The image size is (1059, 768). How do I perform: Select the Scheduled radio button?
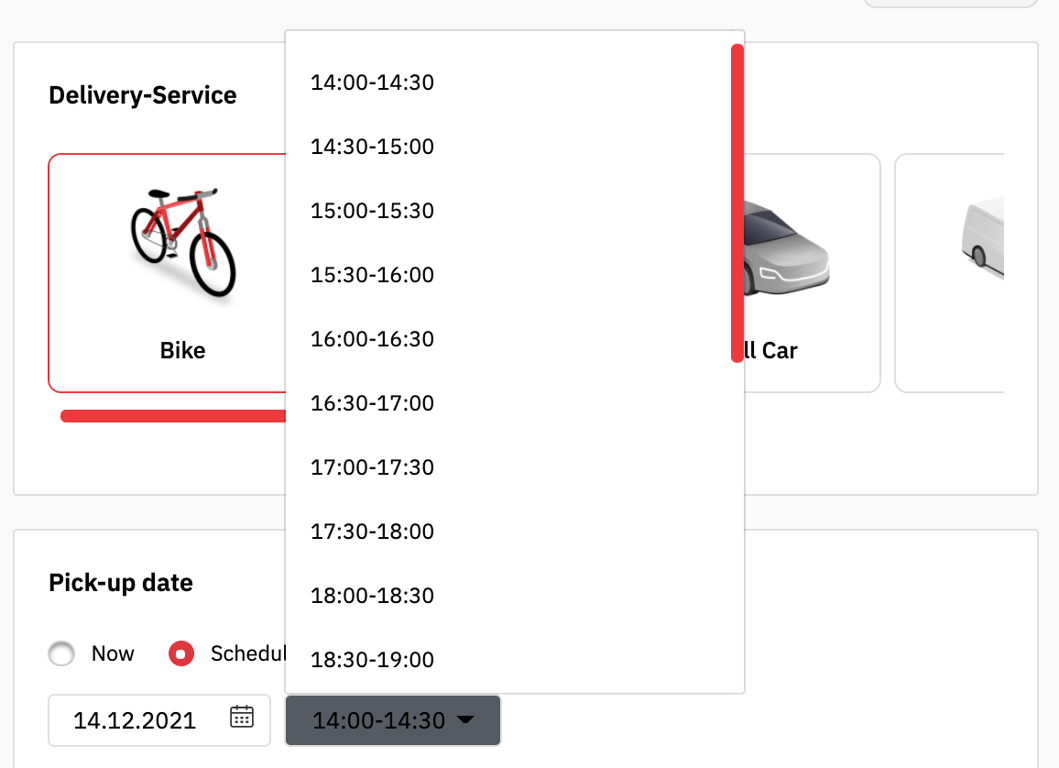pyautogui.click(x=181, y=653)
